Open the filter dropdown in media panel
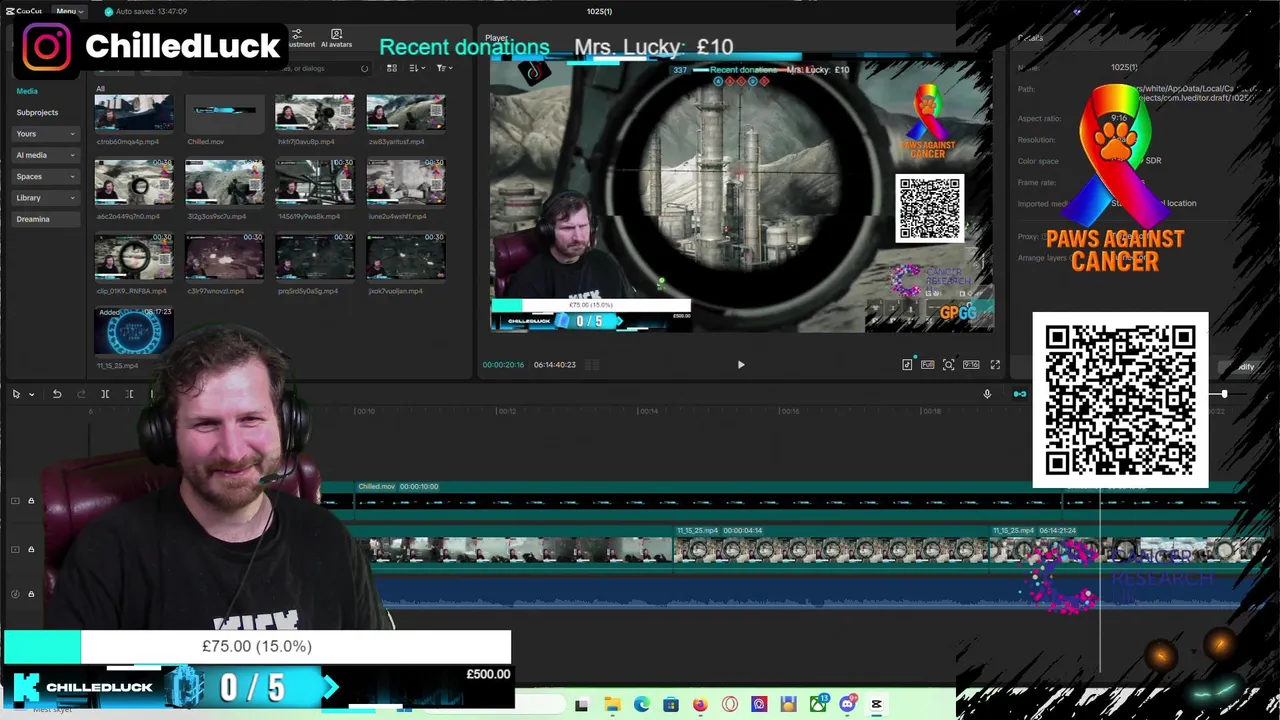This screenshot has width=1280, height=720. 443,68
